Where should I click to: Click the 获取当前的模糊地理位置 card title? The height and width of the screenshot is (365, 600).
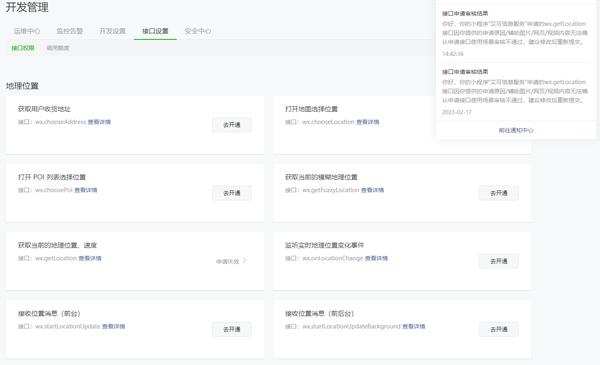(x=321, y=177)
